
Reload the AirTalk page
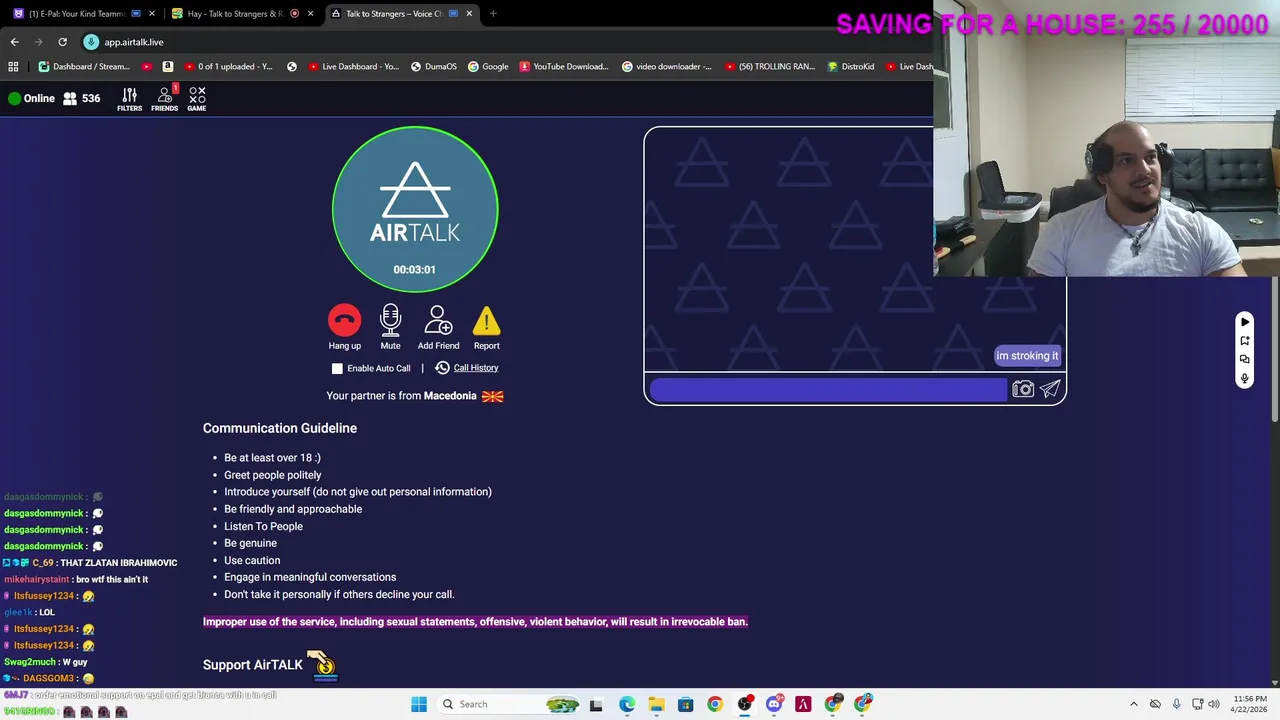[62, 42]
